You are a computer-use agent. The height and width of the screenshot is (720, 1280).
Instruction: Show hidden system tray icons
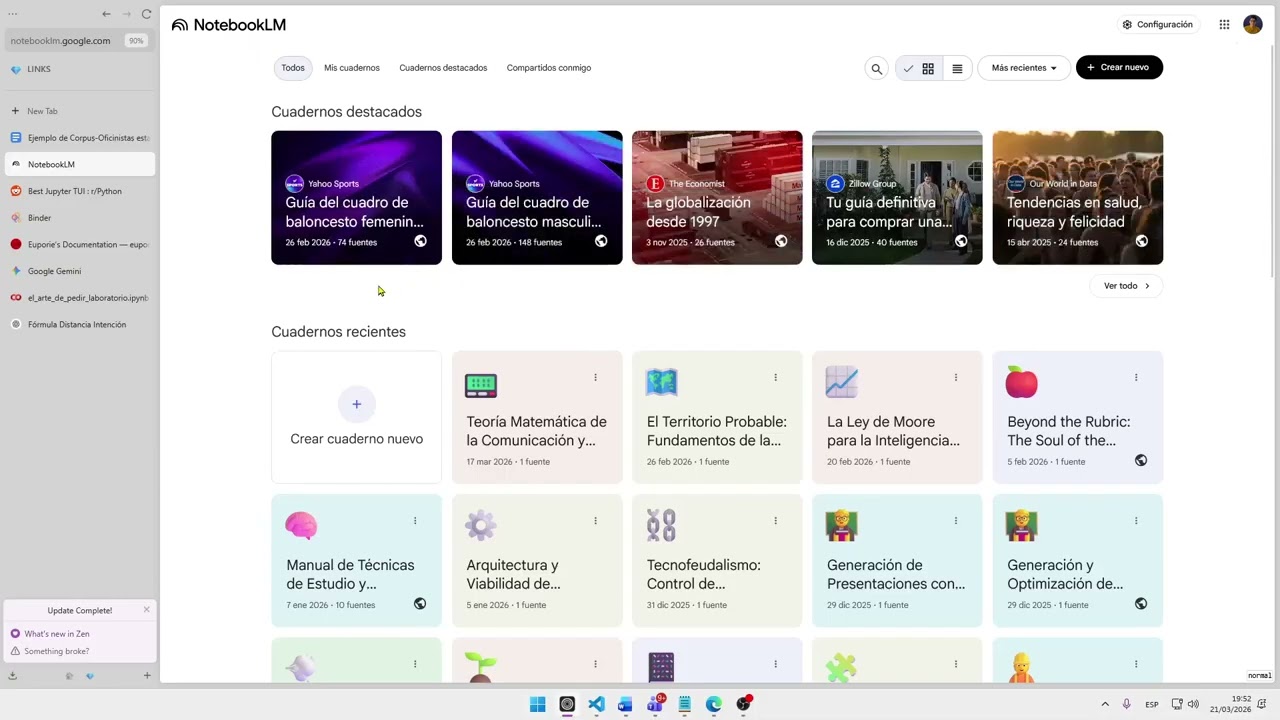tap(1105, 705)
